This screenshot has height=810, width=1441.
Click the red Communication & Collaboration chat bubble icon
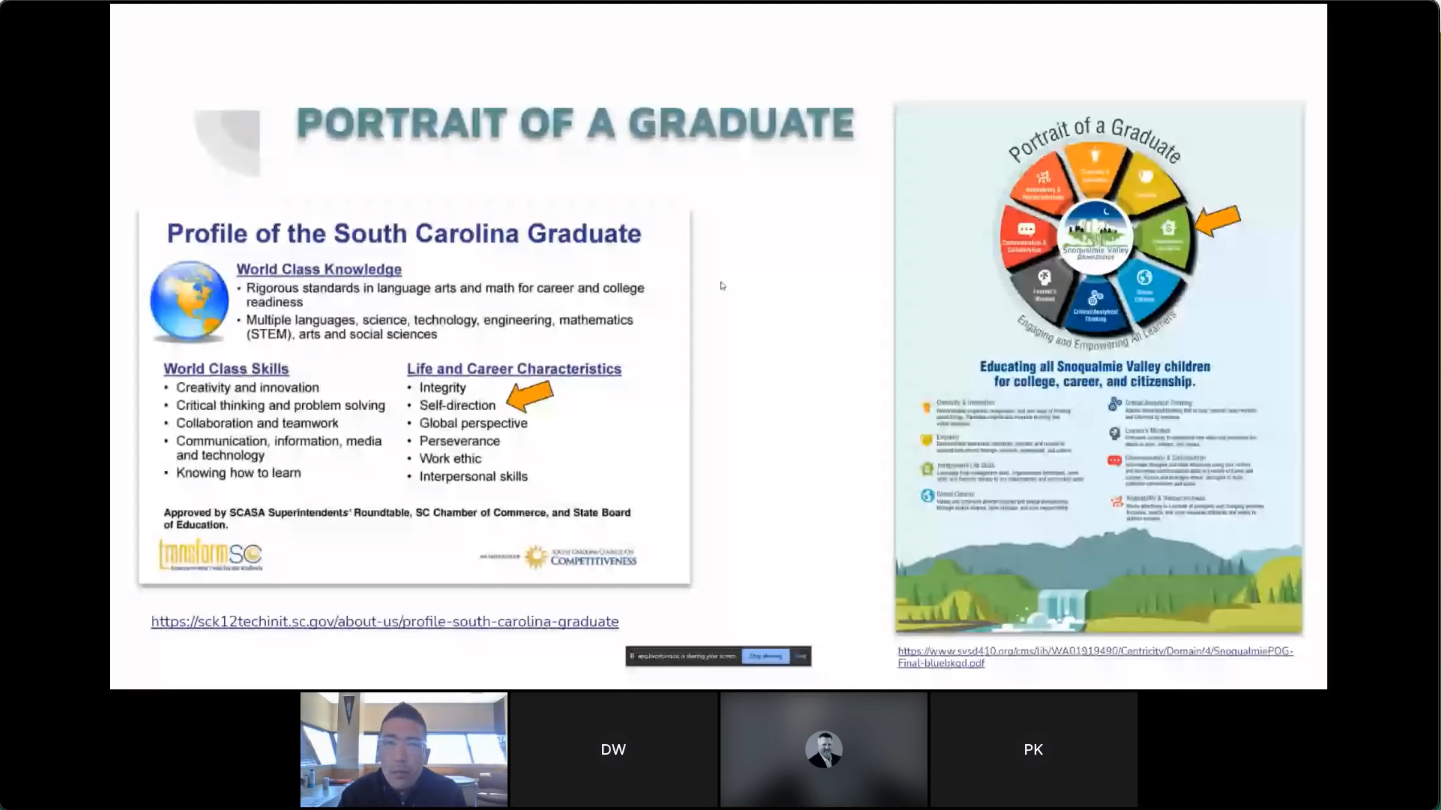1026,228
